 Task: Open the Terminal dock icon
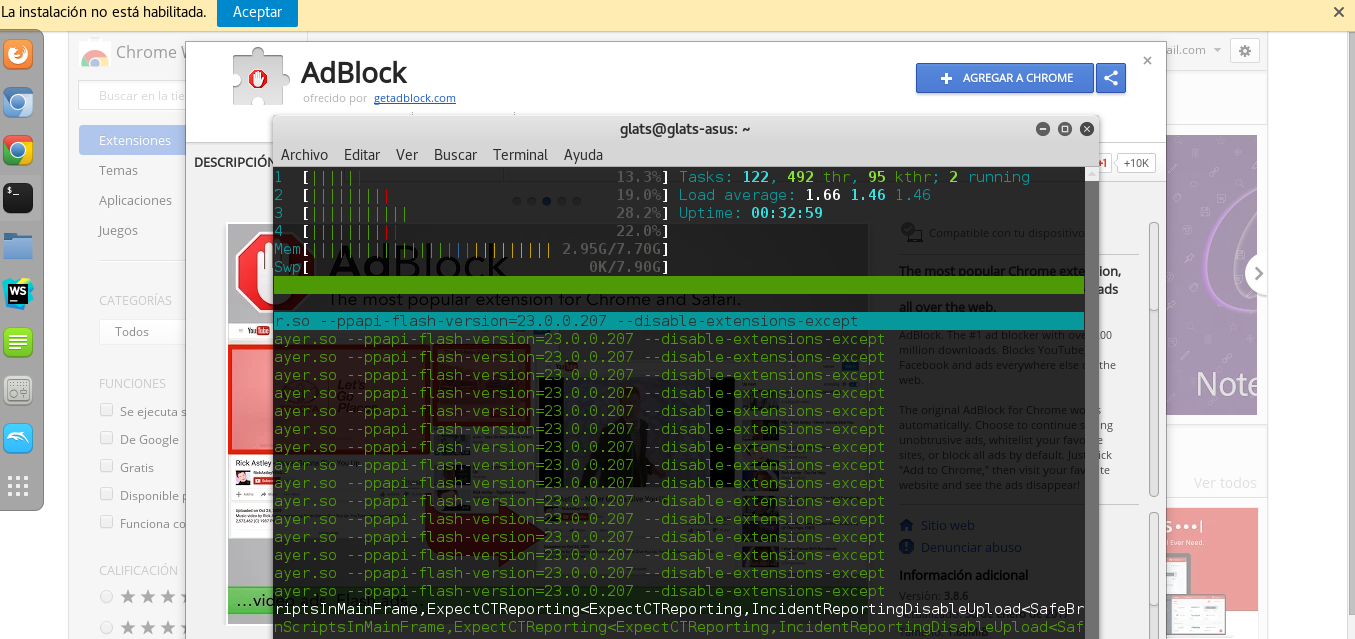point(18,198)
